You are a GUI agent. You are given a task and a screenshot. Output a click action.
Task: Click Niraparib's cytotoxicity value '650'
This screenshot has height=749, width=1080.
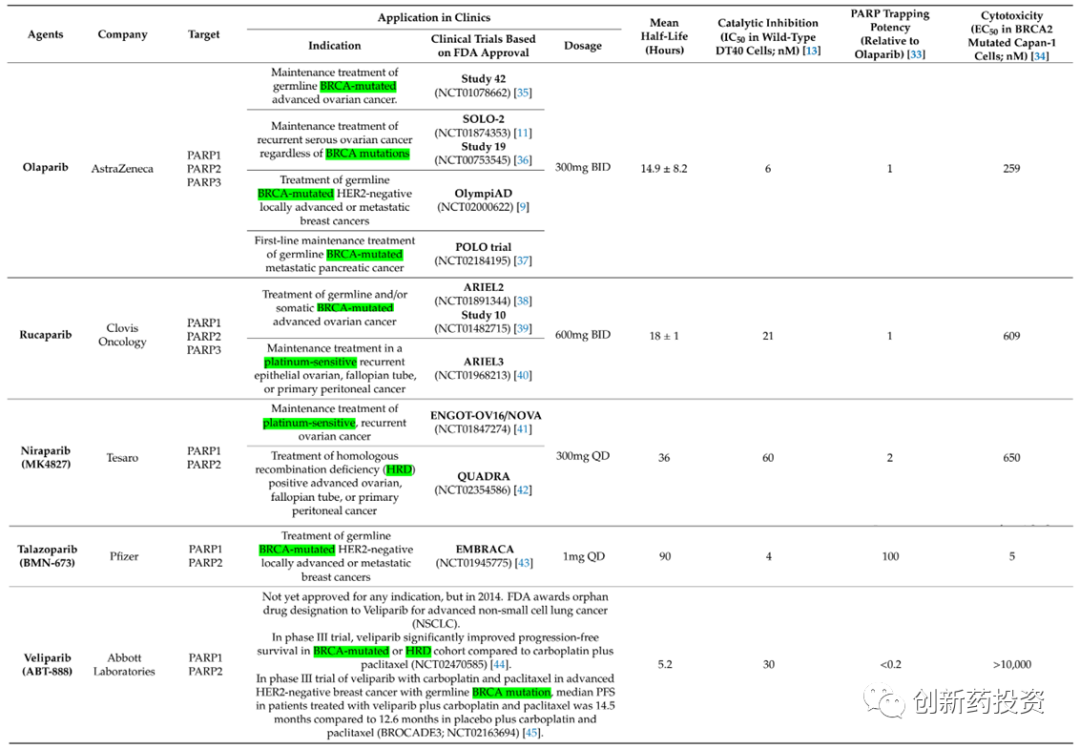1011,458
